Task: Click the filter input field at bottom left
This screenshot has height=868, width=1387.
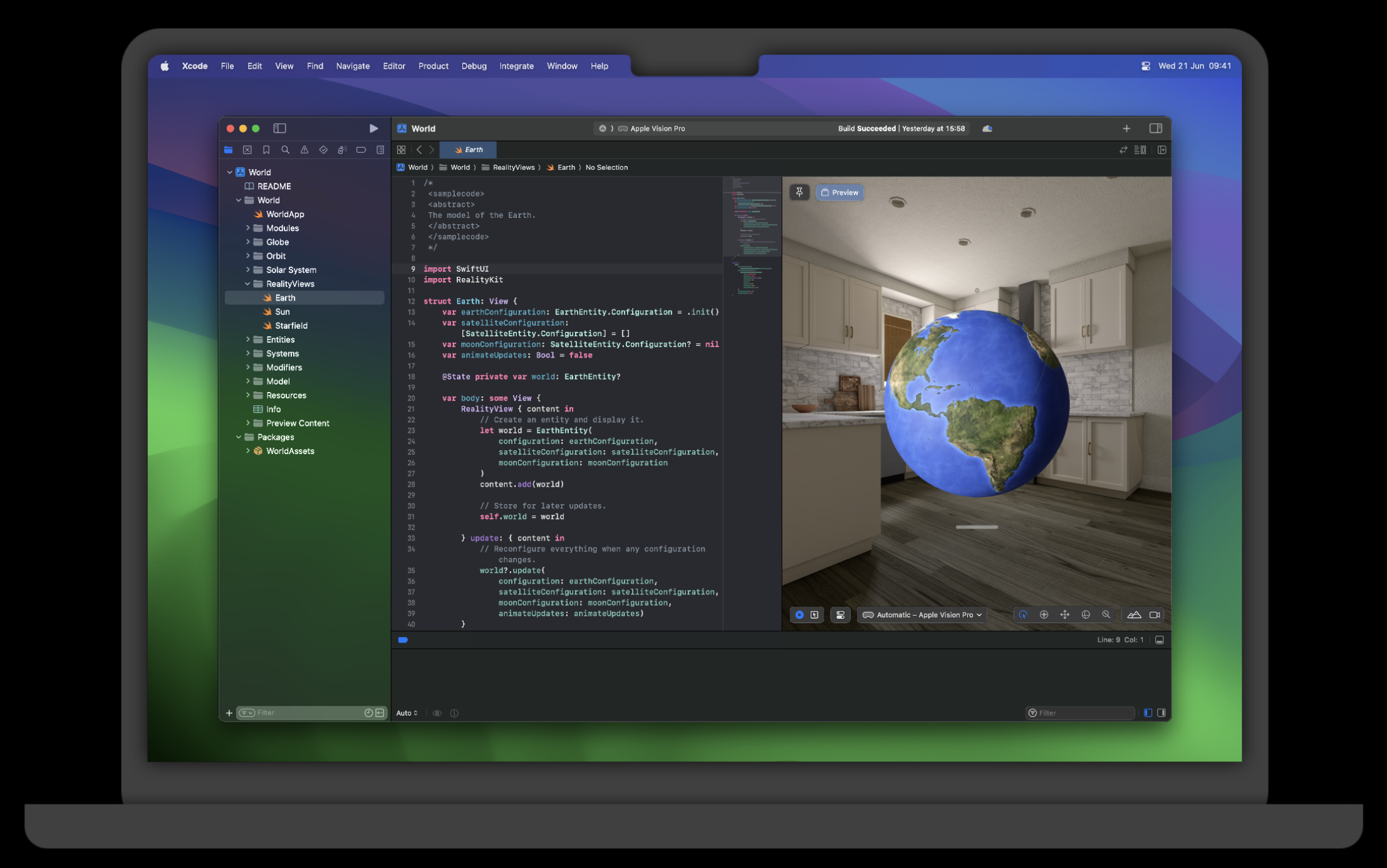Action: tap(305, 712)
